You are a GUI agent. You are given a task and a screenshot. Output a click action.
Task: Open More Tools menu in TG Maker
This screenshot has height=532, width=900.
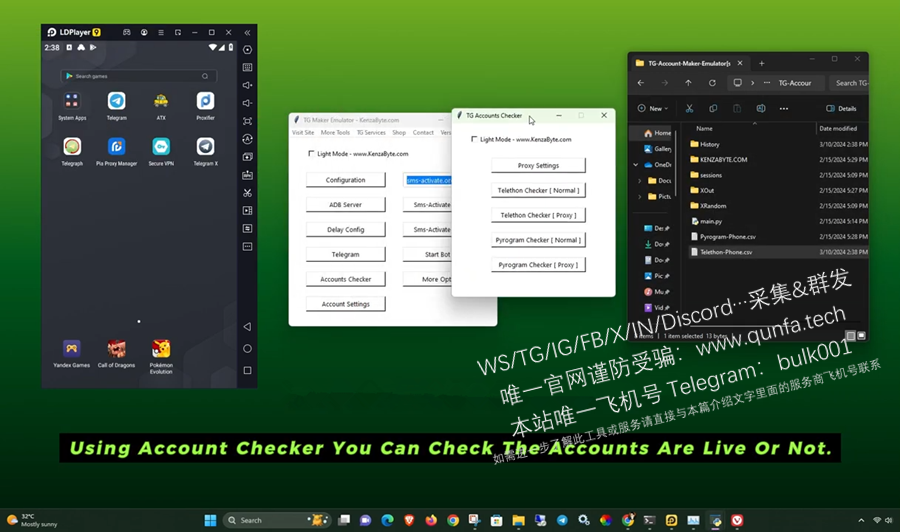[x=335, y=133]
